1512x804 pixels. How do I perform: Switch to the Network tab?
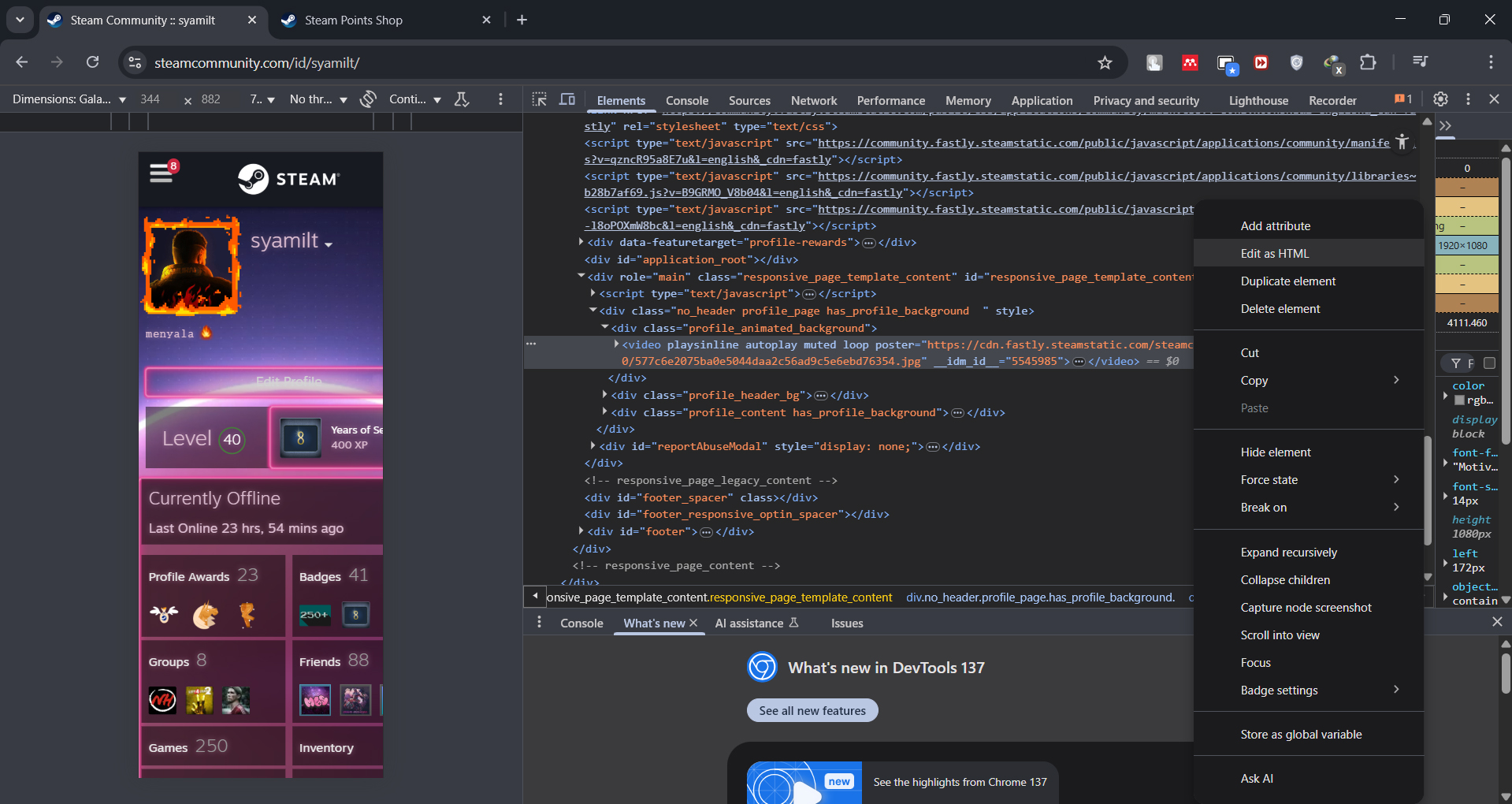click(x=814, y=101)
